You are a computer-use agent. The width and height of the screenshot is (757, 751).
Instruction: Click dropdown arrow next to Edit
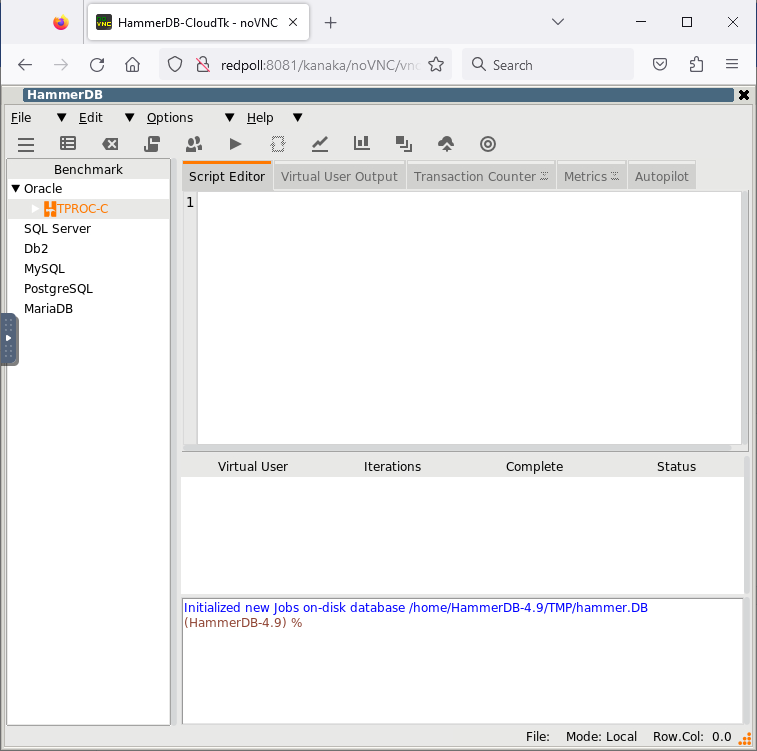pos(129,118)
